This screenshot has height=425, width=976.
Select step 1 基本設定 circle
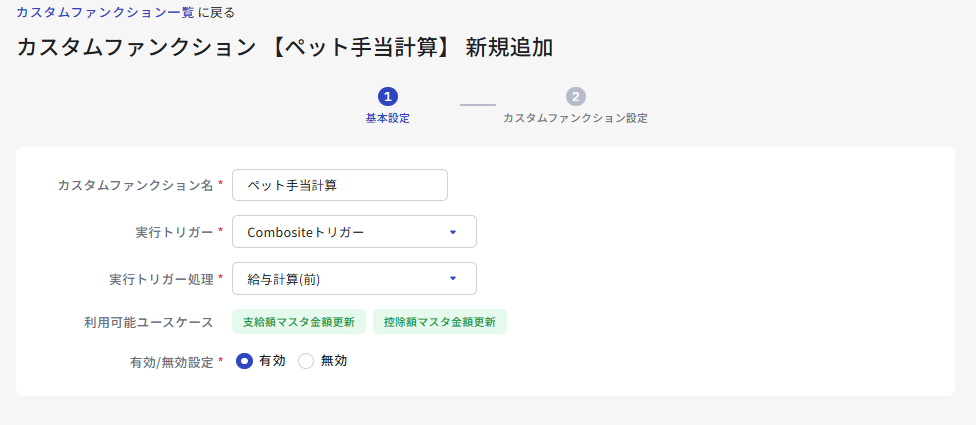coord(388,96)
